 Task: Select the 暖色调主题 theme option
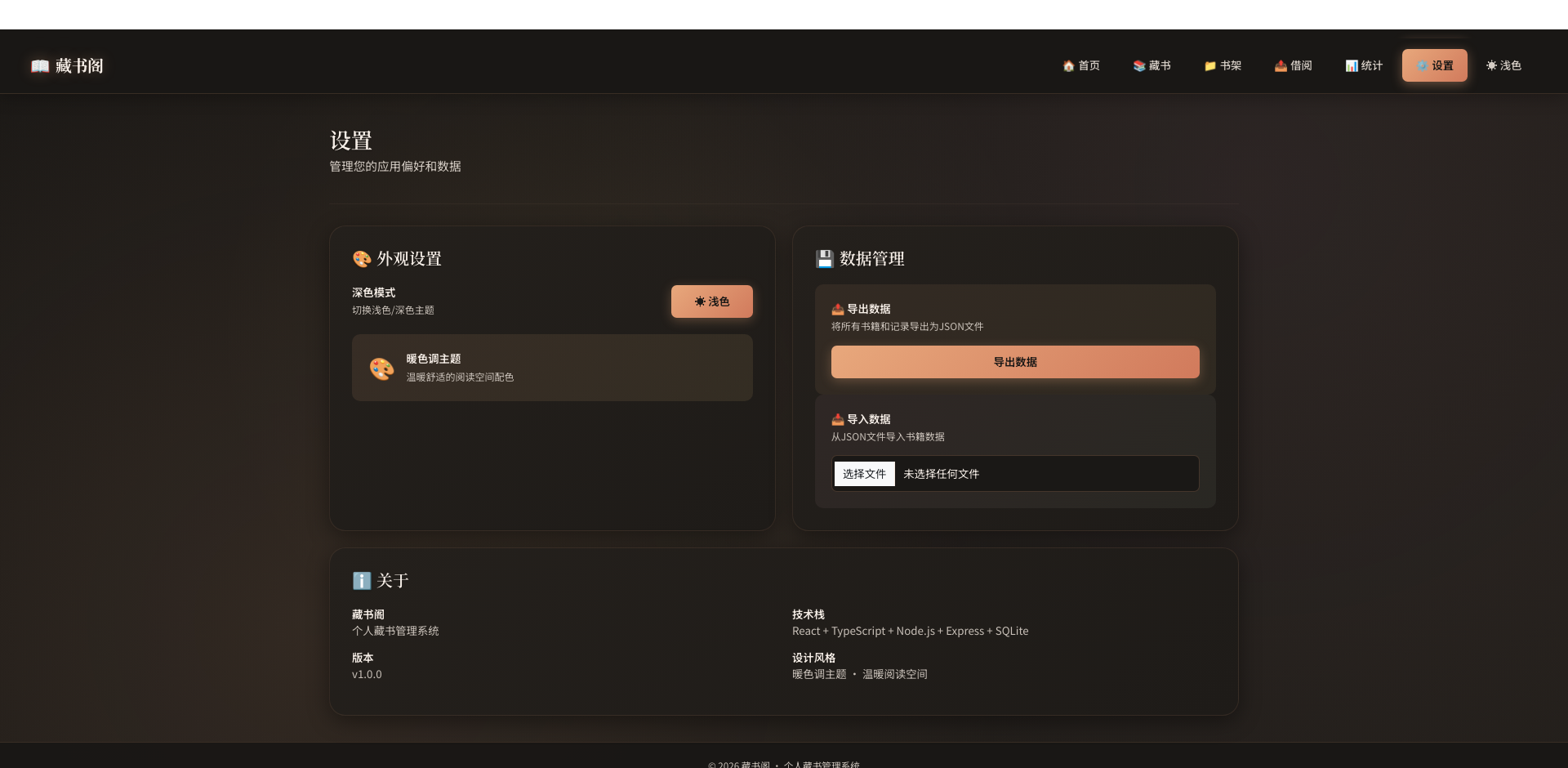coord(552,368)
